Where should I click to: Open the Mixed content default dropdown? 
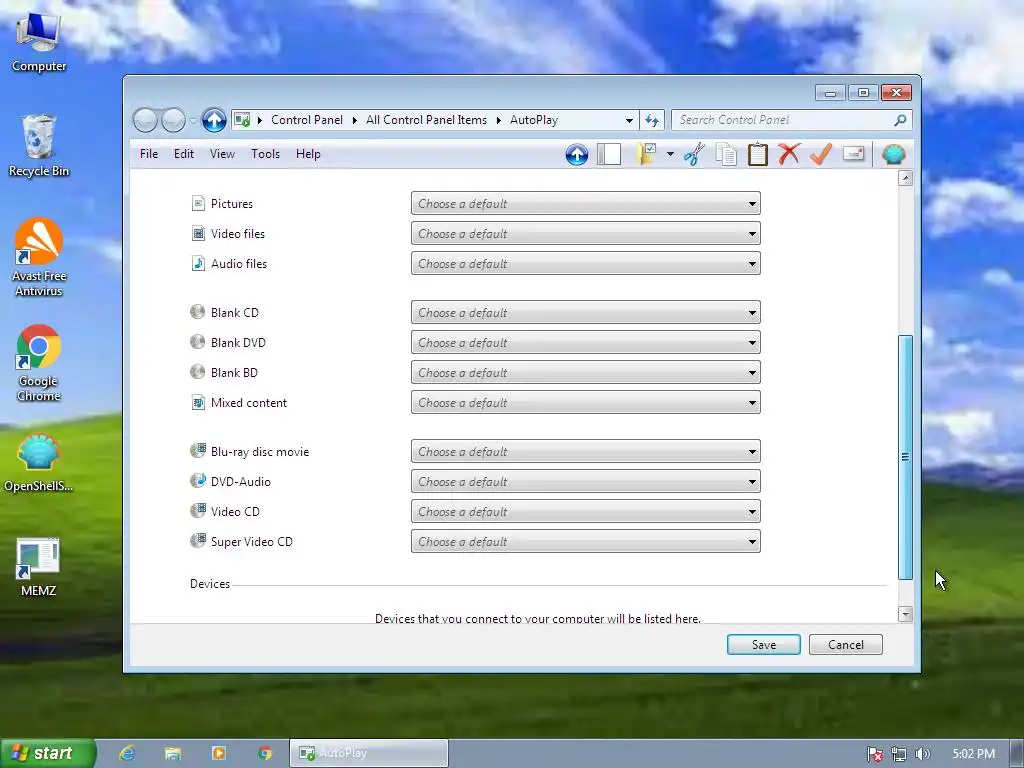[x=586, y=403]
